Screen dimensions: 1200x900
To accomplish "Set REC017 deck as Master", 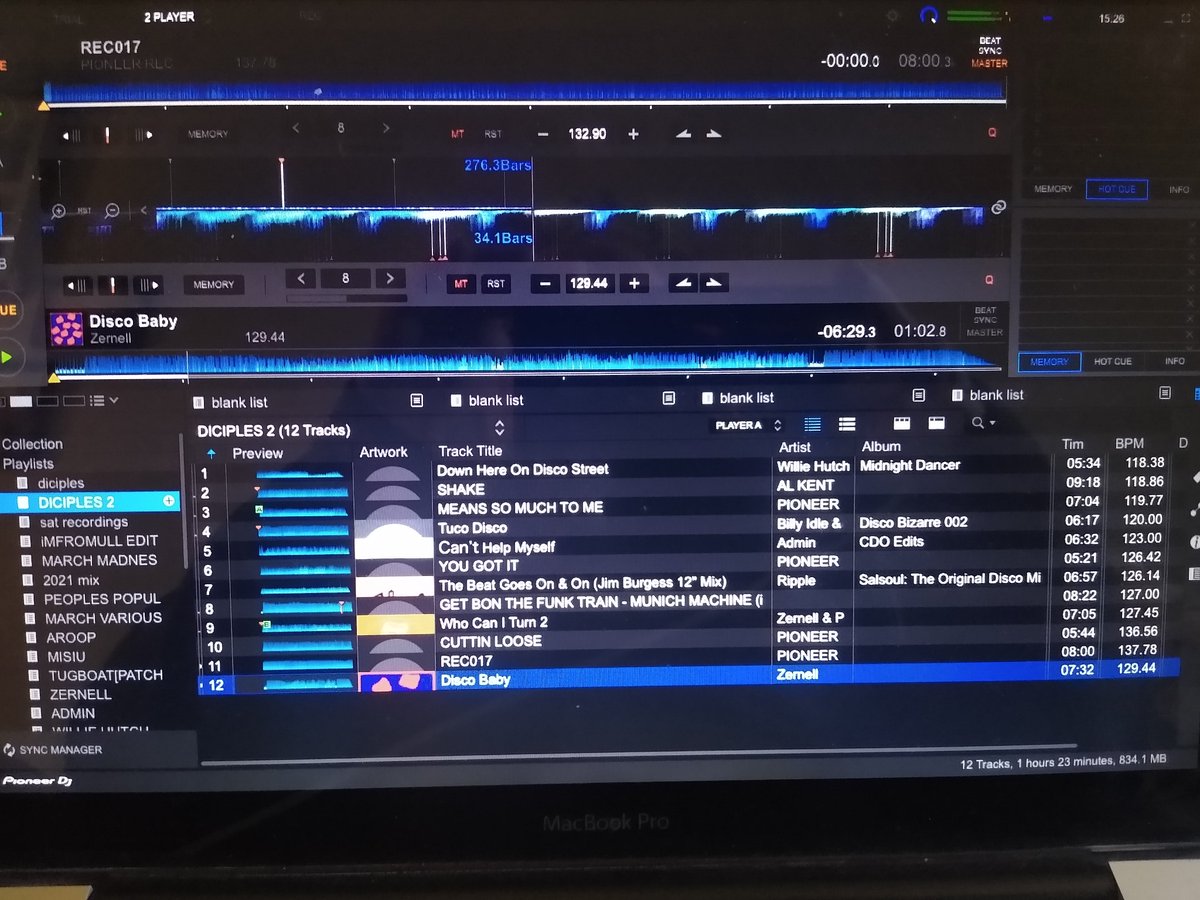I will [989, 63].
